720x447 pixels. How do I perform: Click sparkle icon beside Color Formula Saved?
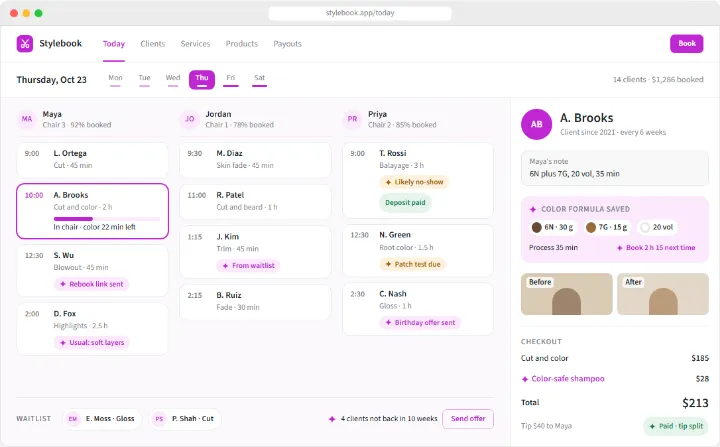533,209
